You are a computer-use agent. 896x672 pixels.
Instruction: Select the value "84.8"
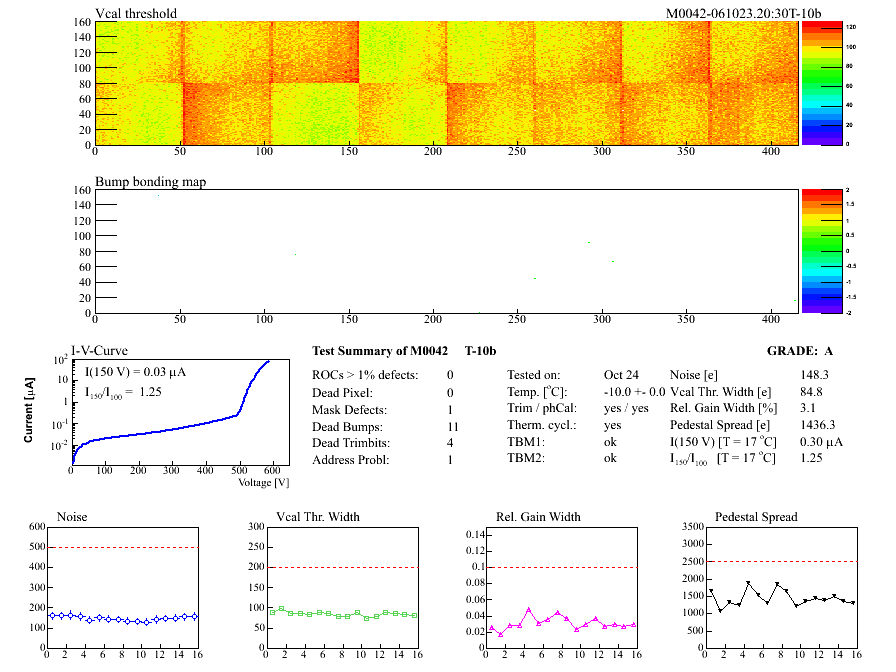point(811,392)
